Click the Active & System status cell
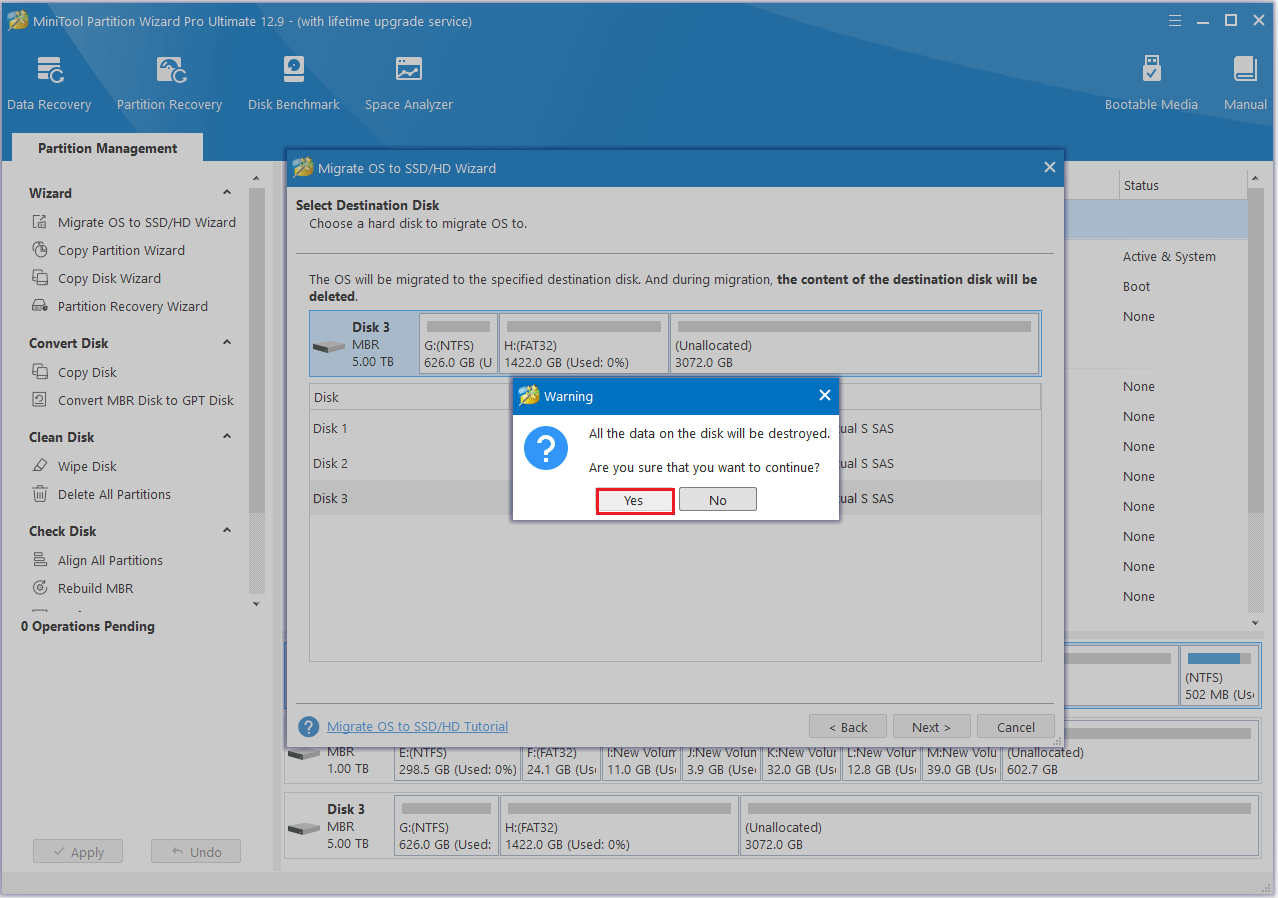The image size is (1278, 898). (x=1169, y=256)
